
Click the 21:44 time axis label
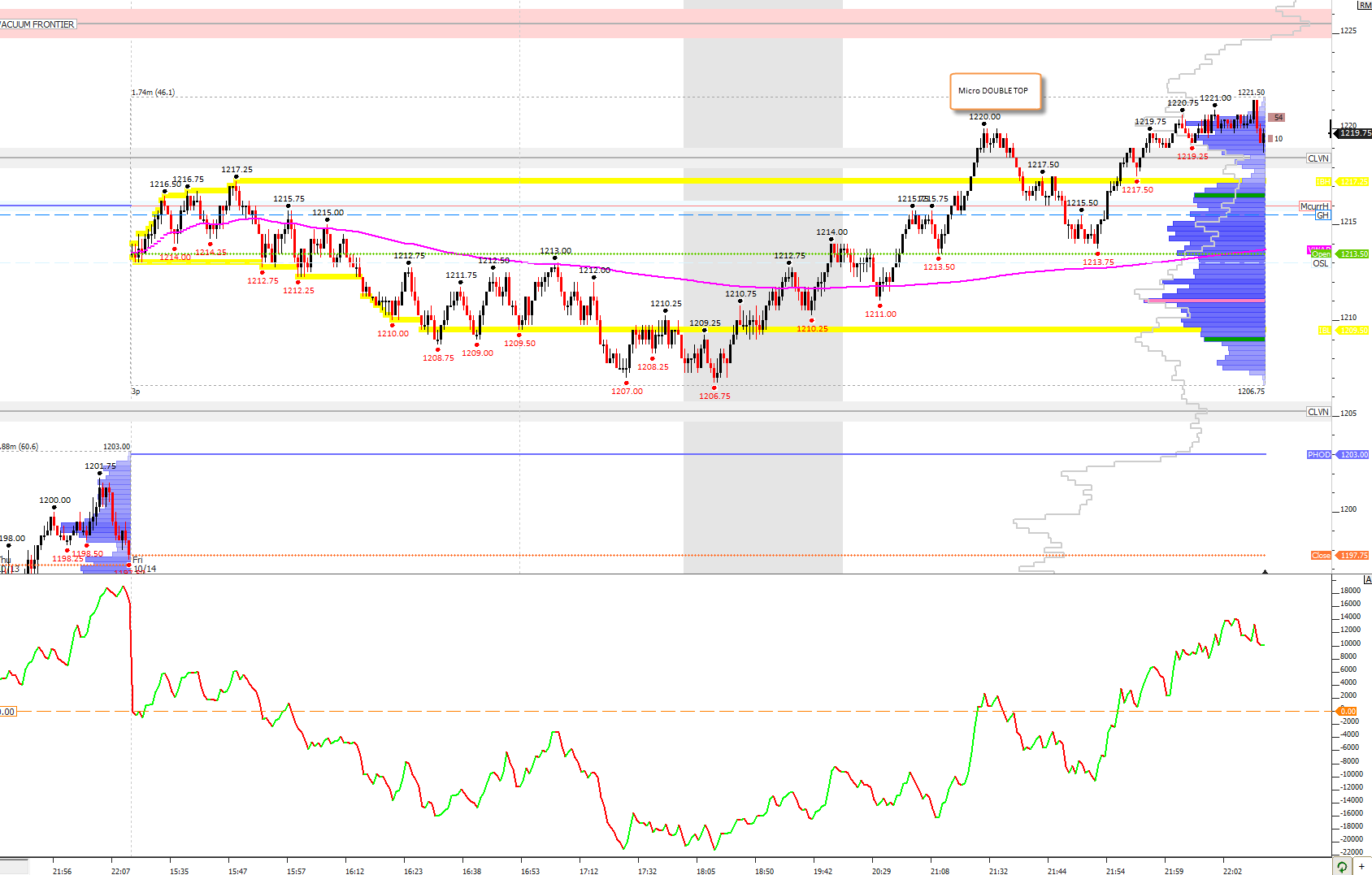(1057, 872)
